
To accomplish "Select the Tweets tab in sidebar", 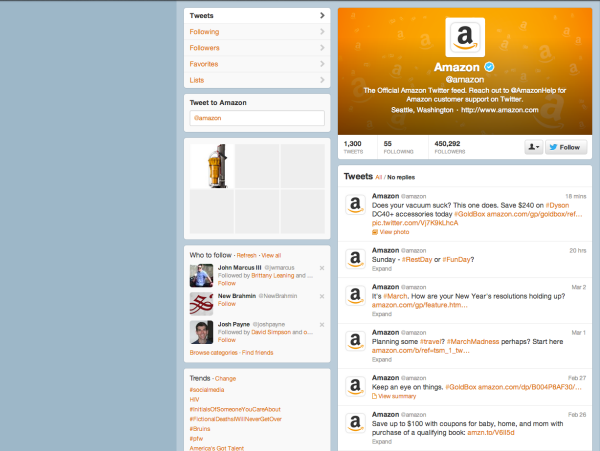I will tap(257, 16).
